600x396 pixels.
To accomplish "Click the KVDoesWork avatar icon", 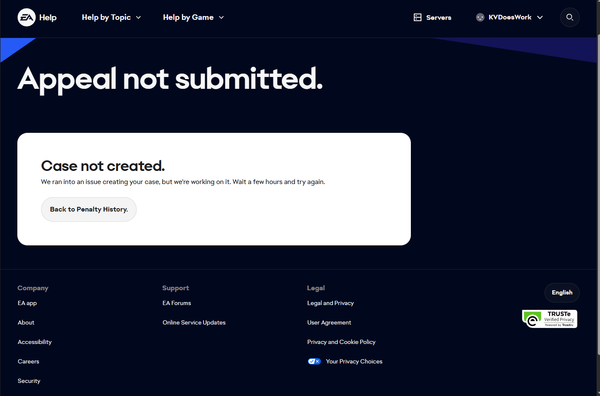I will pos(480,17).
